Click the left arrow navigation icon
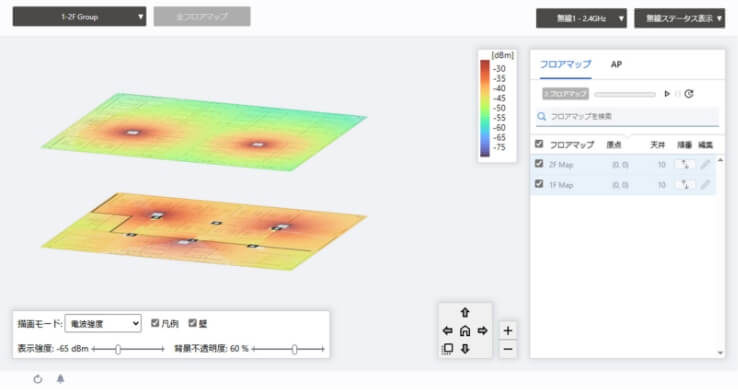 click(448, 331)
